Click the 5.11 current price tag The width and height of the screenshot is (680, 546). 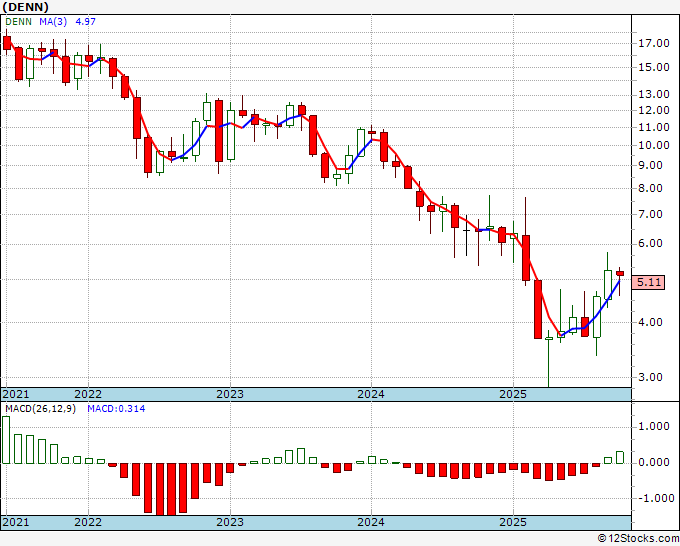click(x=648, y=282)
